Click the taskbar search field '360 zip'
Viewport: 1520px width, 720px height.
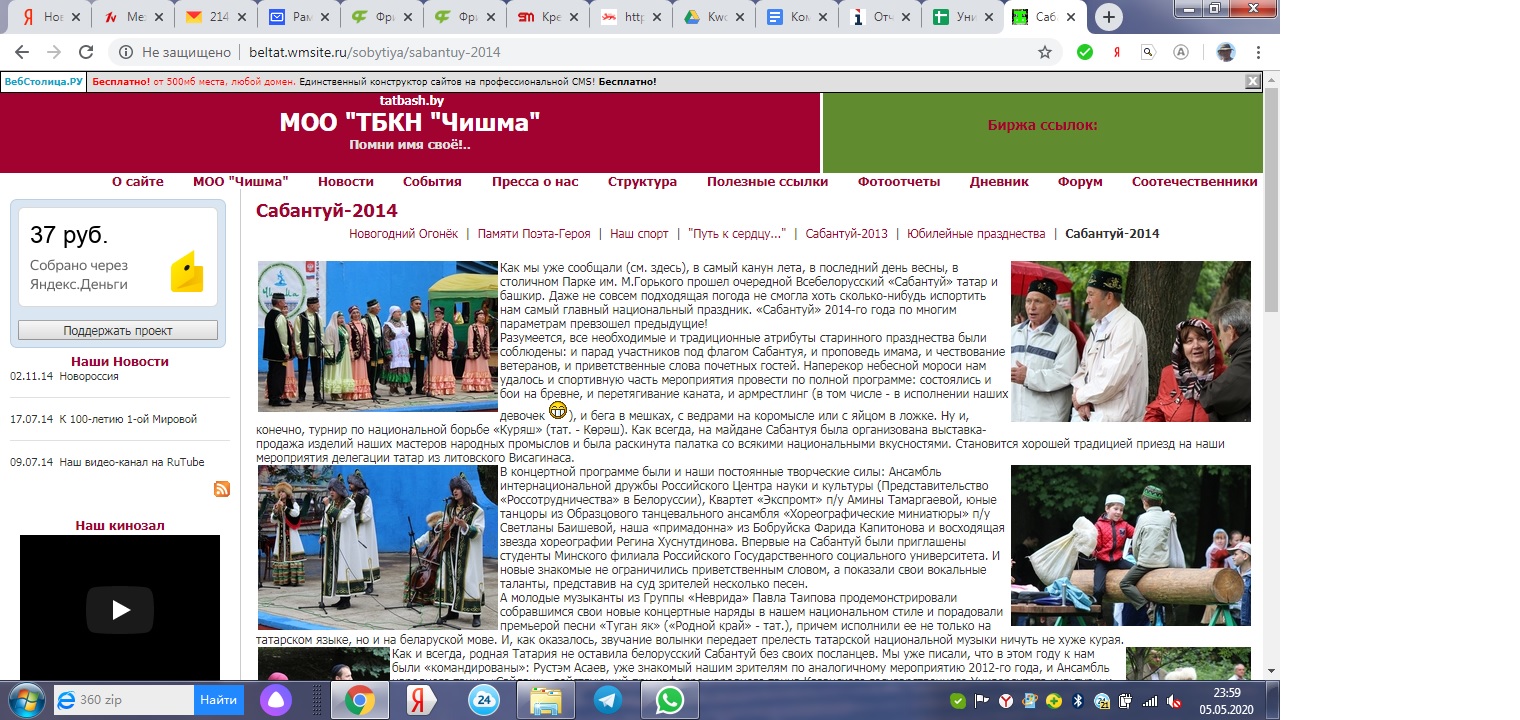point(124,700)
